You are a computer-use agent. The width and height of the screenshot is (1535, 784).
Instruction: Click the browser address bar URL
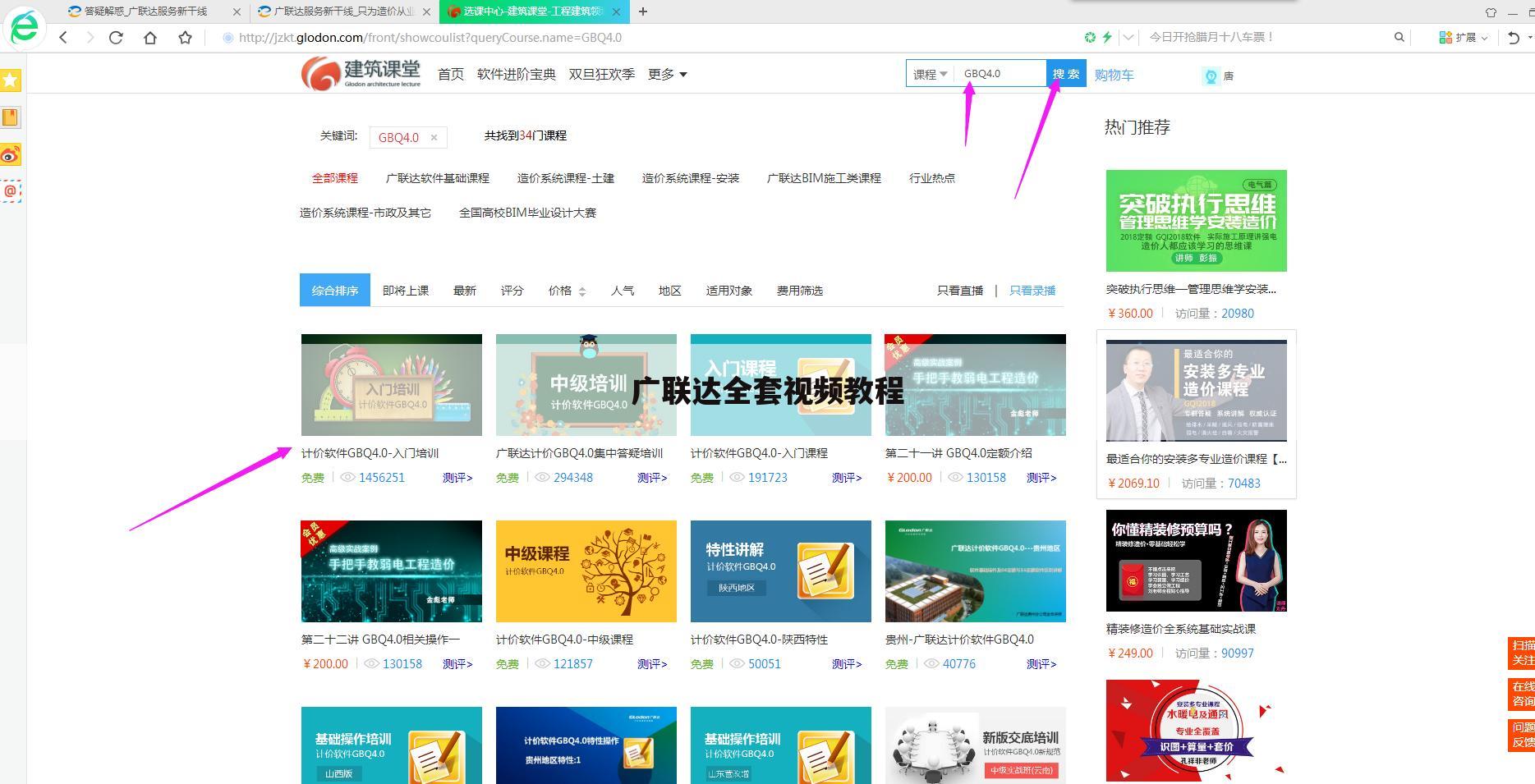click(430, 38)
